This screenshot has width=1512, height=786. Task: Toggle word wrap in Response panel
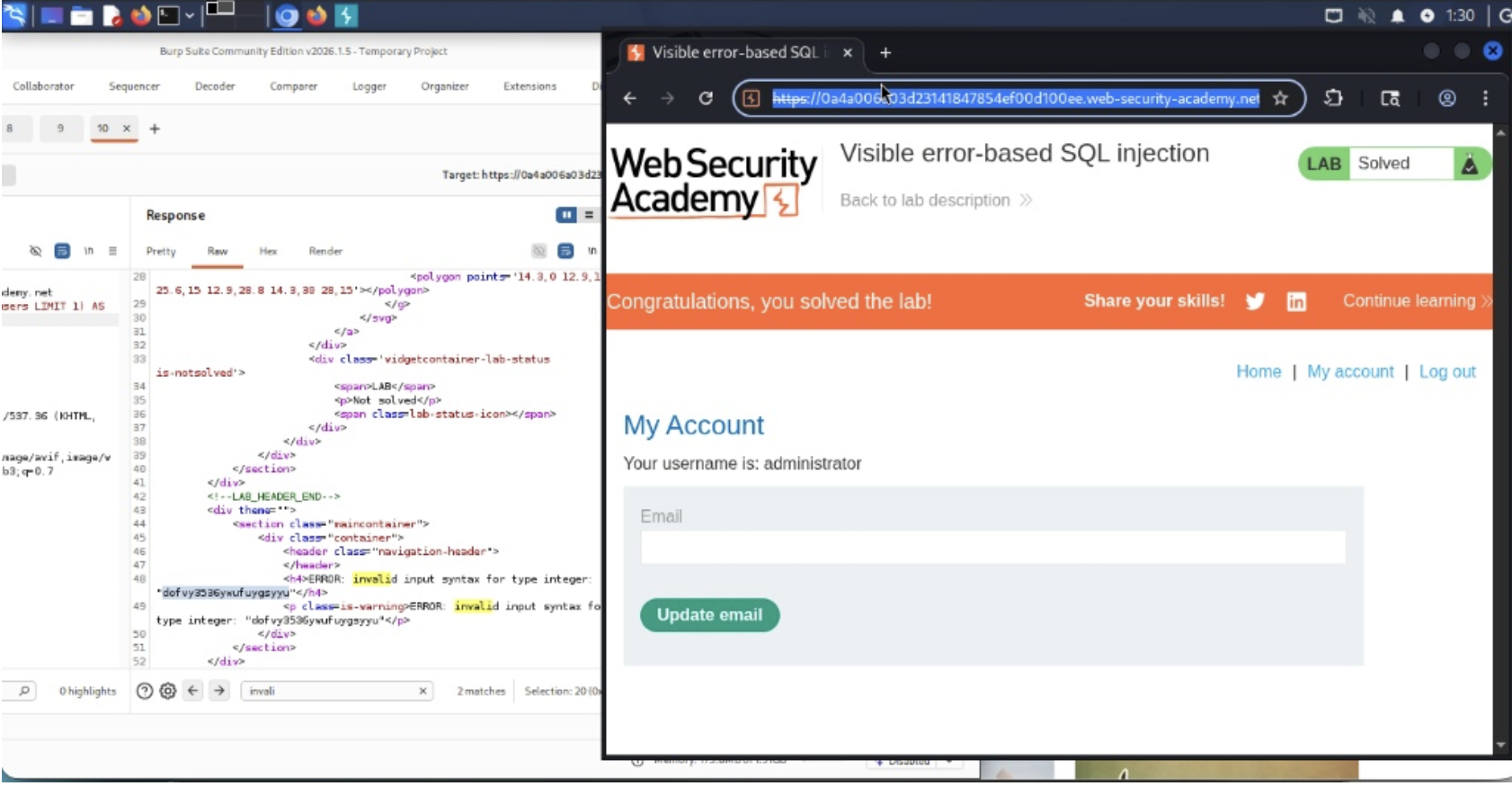(591, 251)
